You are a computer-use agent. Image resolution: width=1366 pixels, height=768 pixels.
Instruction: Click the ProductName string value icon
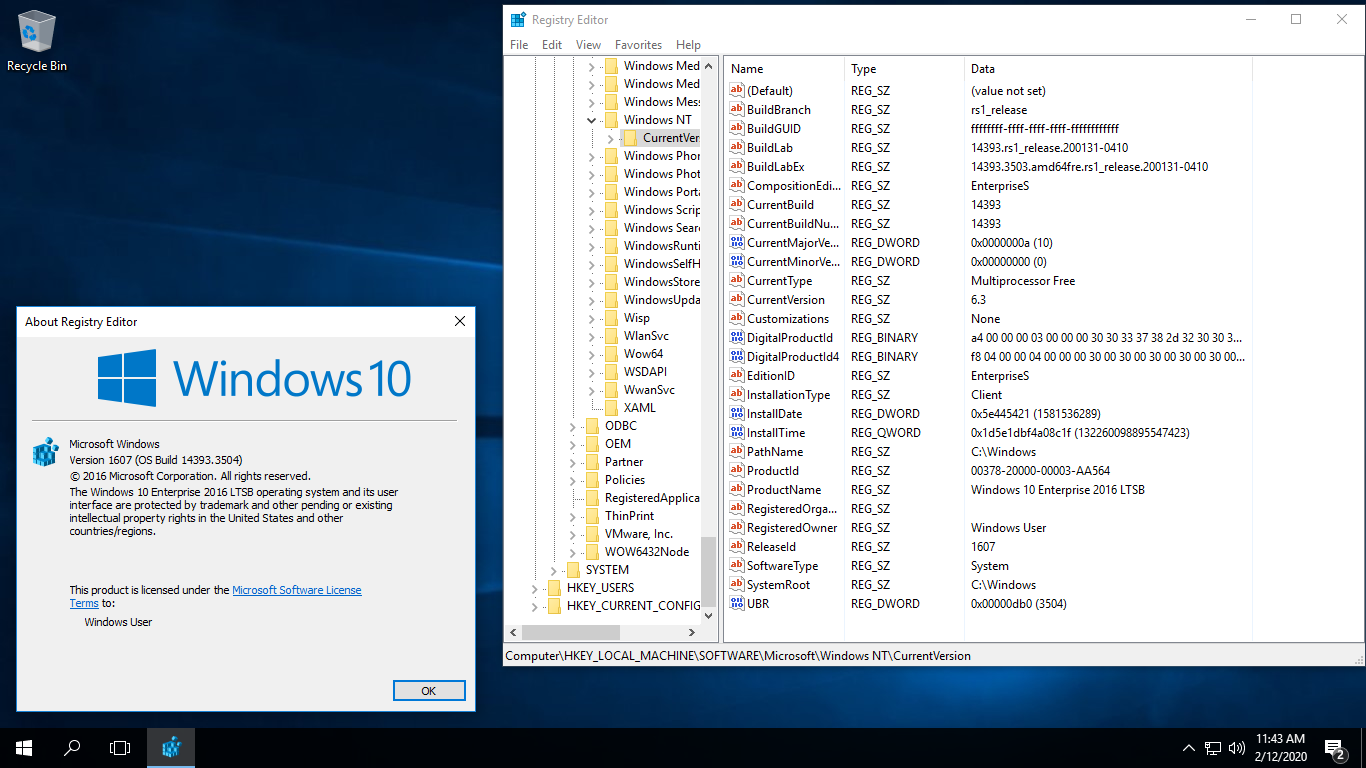(x=738, y=490)
